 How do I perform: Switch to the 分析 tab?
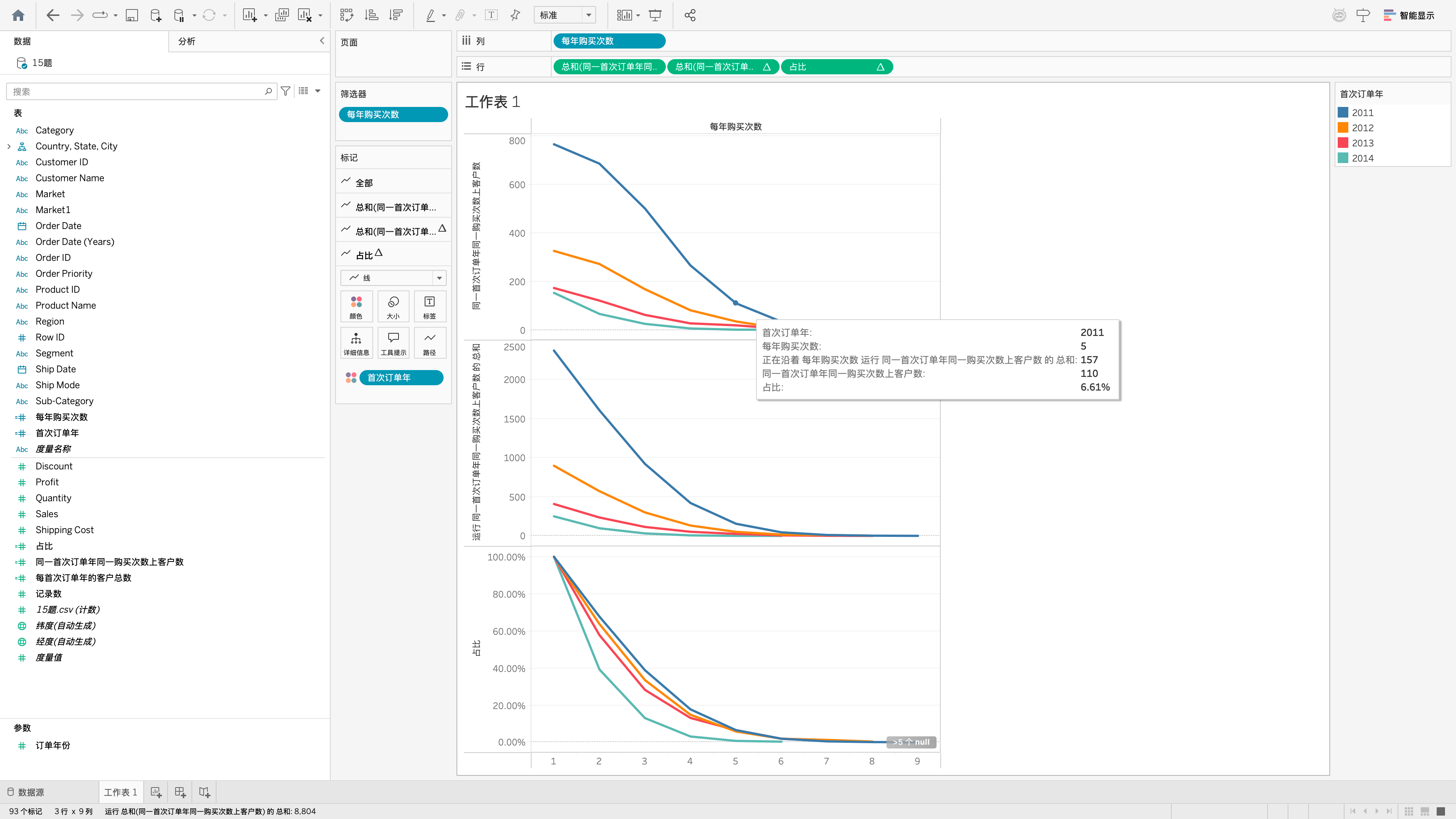pos(187,41)
